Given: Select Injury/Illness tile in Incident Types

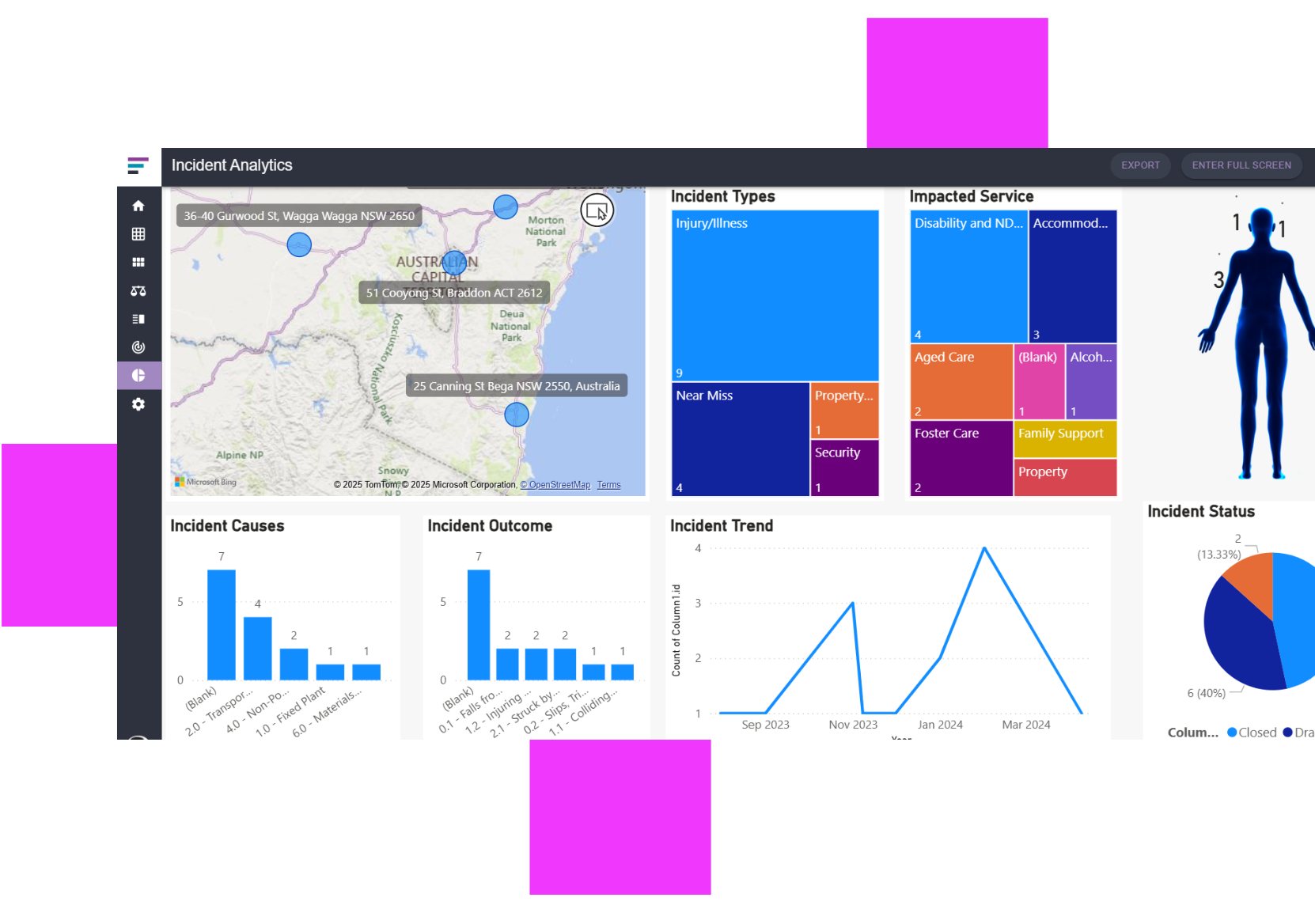Looking at the screenshot, I should click(x=775, y=296).
